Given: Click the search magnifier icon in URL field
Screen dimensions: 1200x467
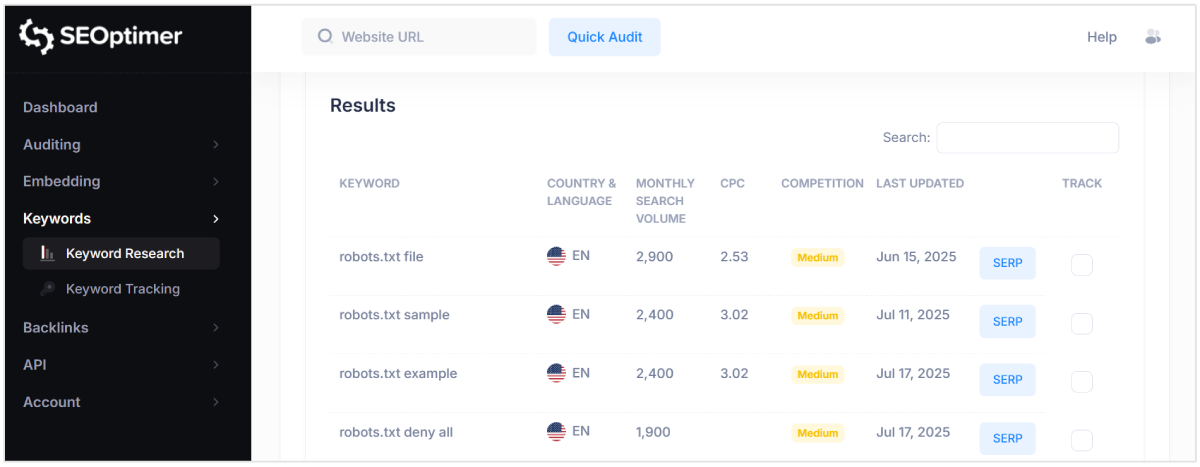Looking at the screenshot, I should pos(325,37).
